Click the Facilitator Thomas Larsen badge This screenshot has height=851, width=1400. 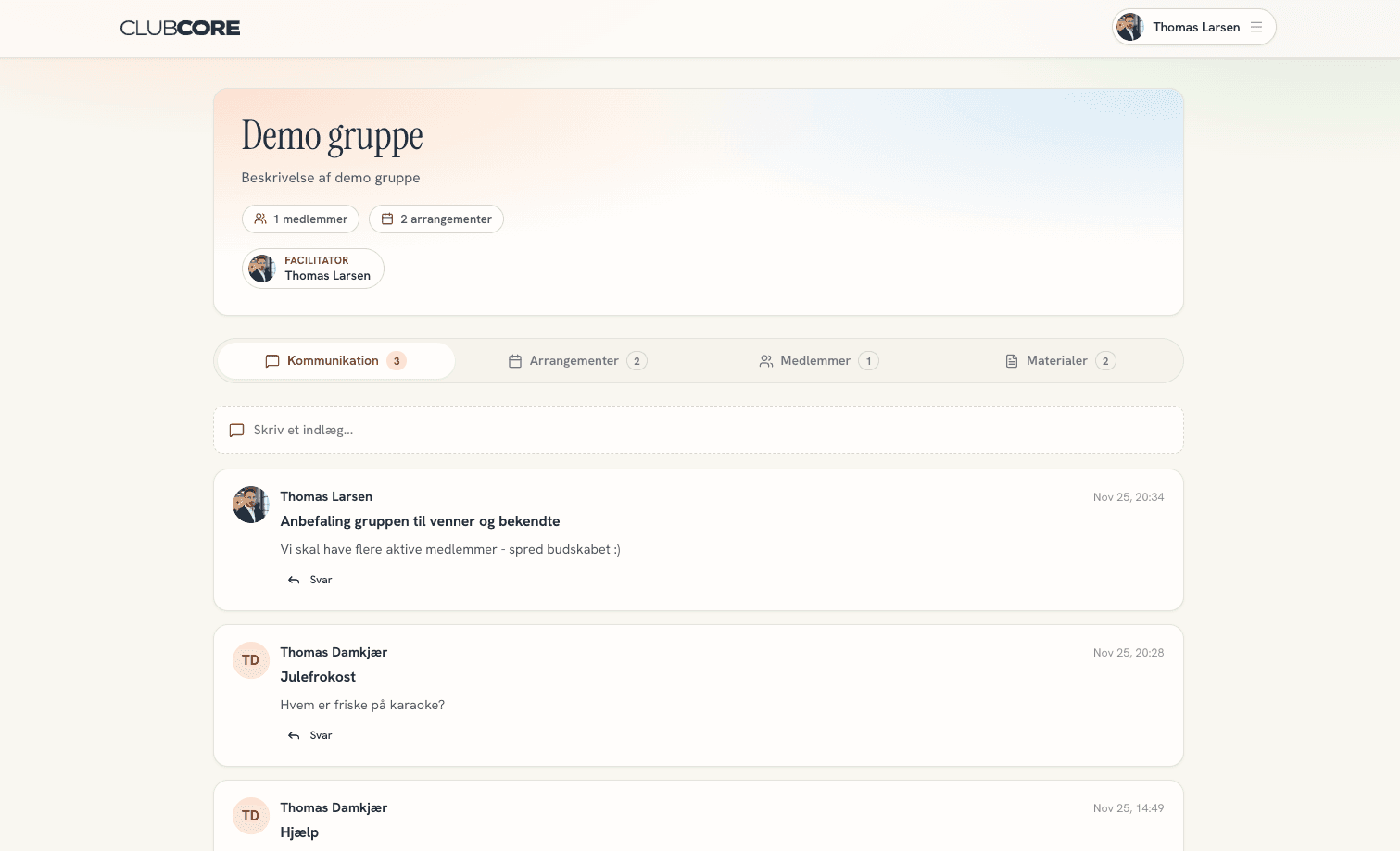click(313, 269)
